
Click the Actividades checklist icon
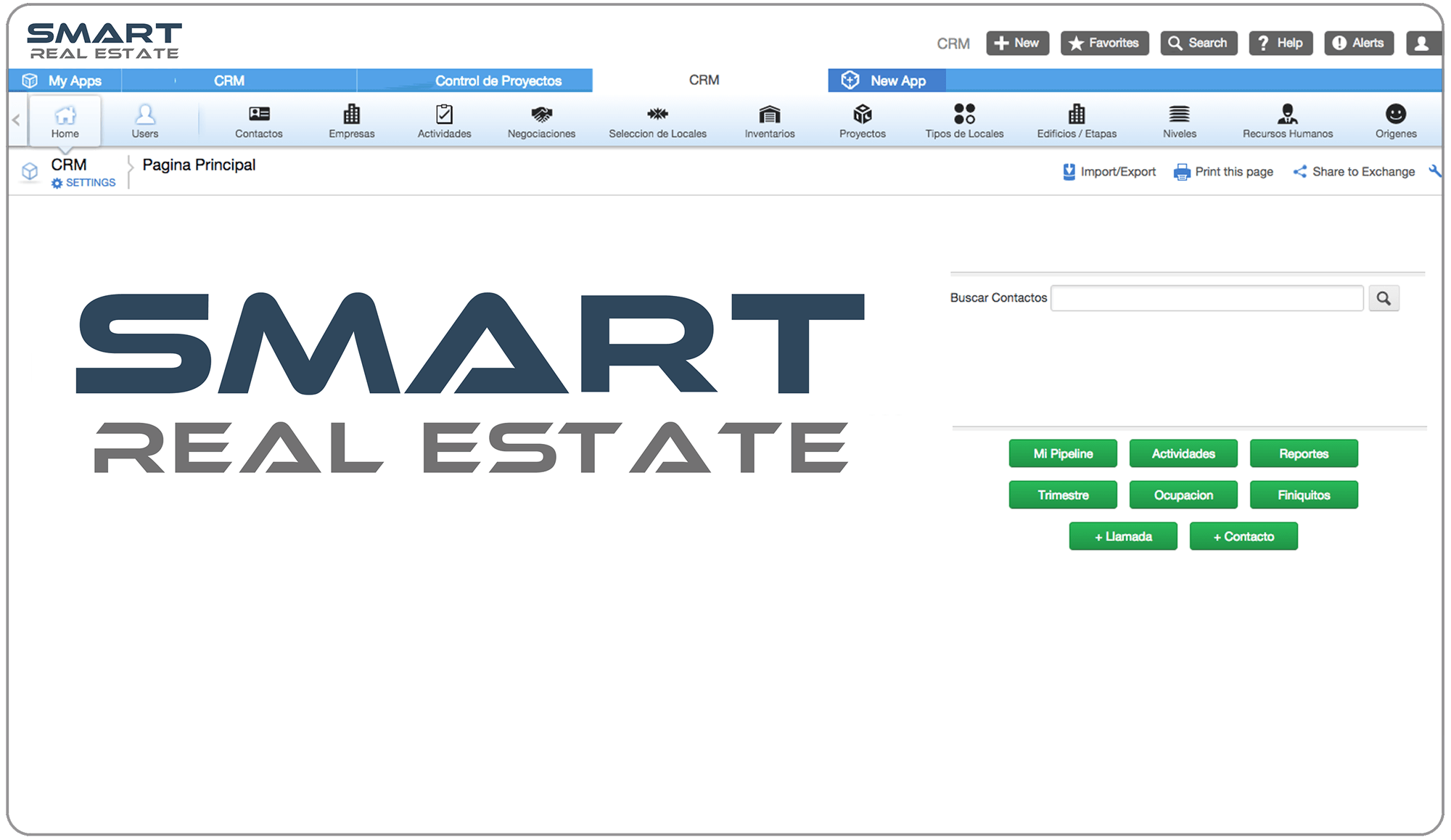coord(443,120)
